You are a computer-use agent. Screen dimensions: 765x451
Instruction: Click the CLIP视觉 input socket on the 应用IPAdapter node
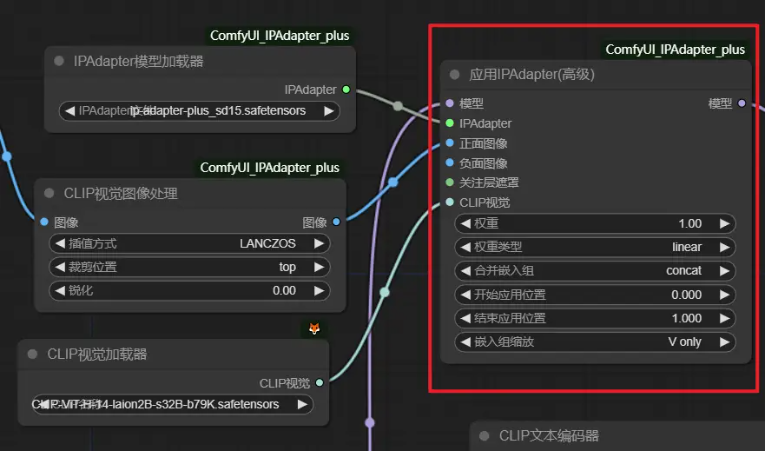[x=450, y=202]
